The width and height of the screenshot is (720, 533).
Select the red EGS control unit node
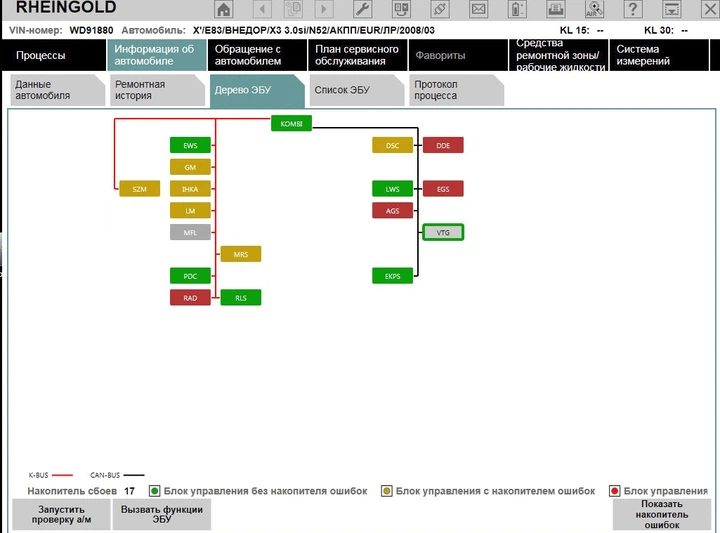tap(443, 189)
